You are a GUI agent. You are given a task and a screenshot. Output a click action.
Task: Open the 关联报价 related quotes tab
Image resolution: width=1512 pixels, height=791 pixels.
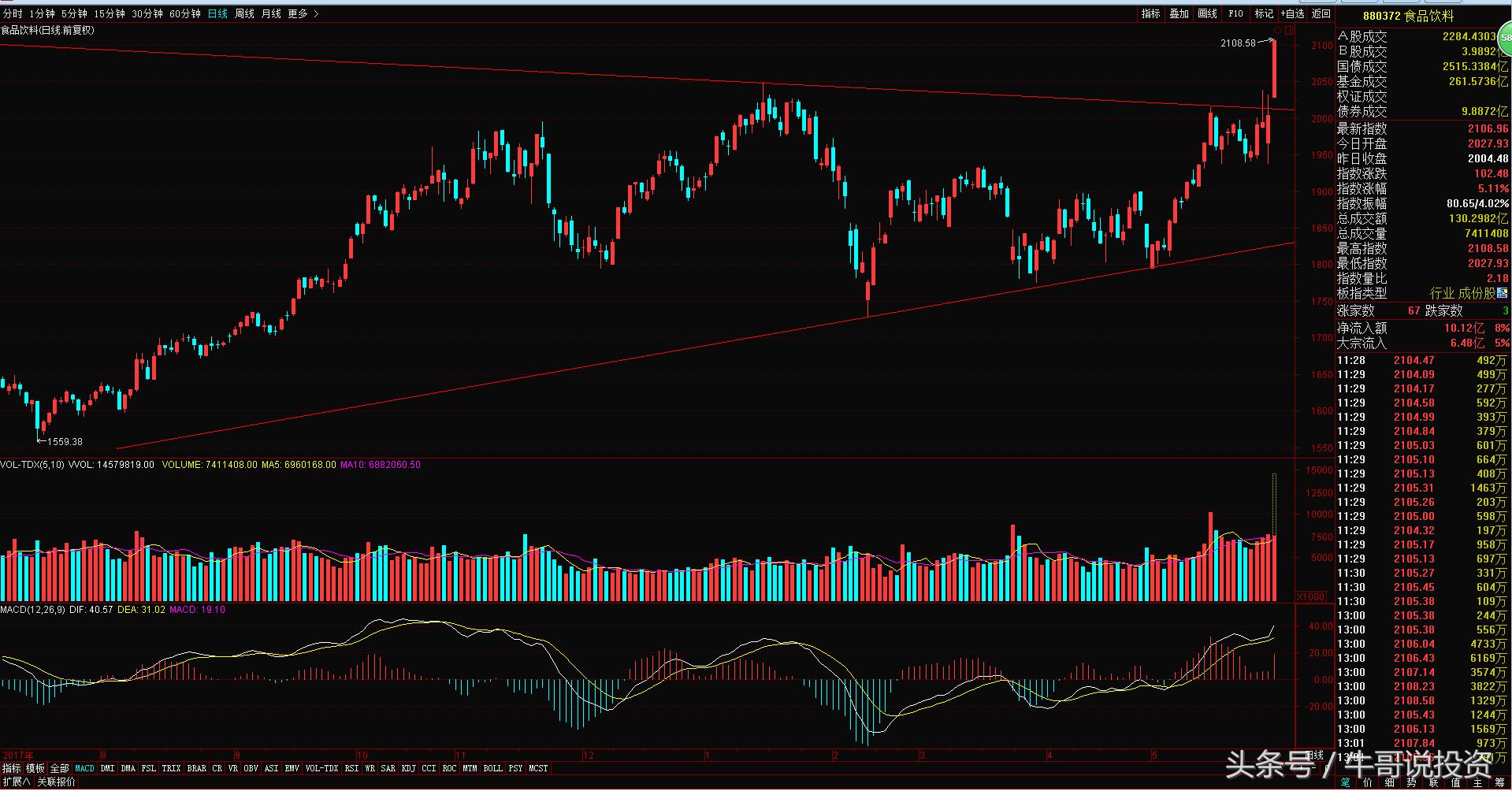pos(57,782)
